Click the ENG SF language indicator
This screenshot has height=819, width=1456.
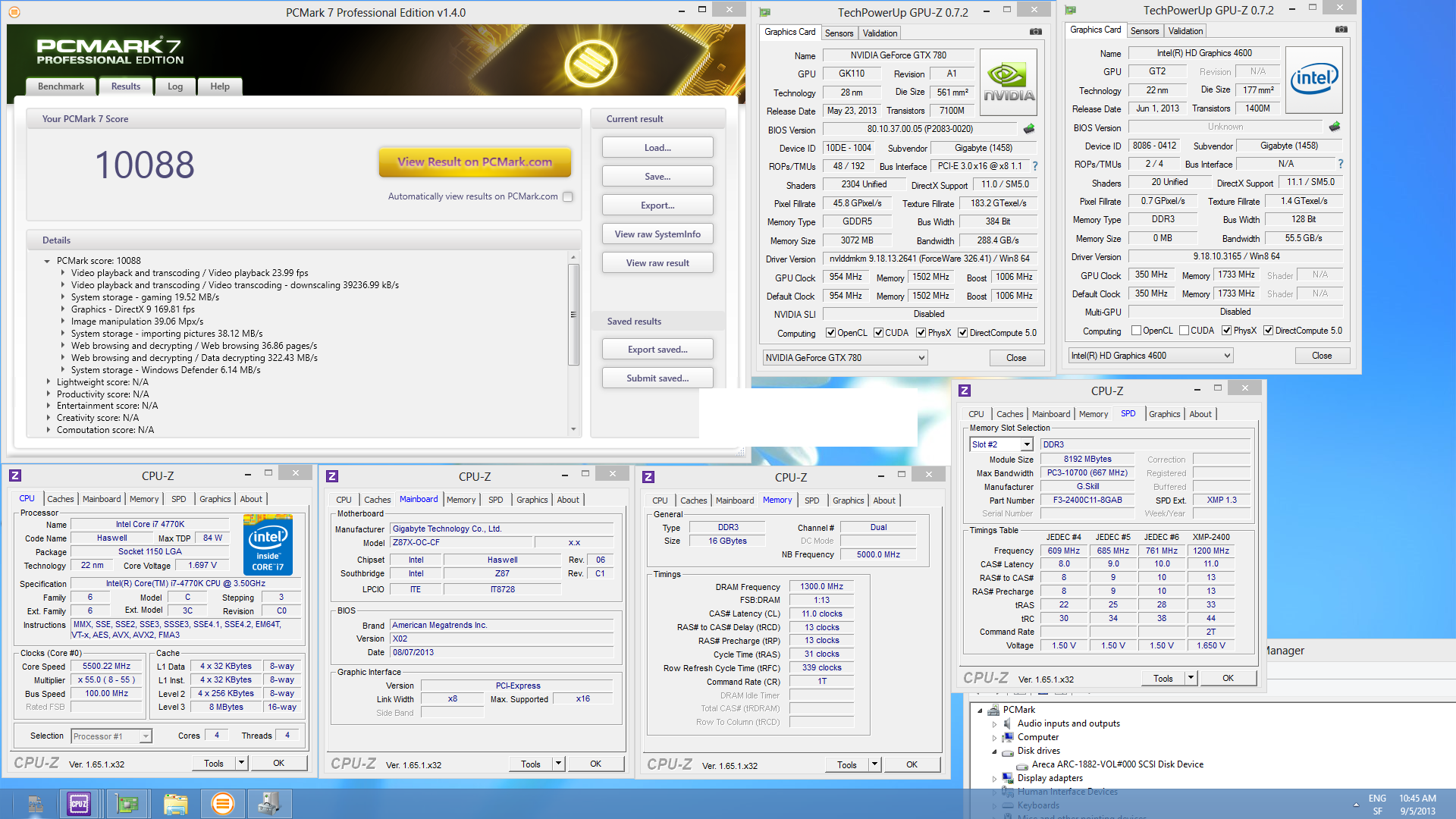click(1377, 805)
